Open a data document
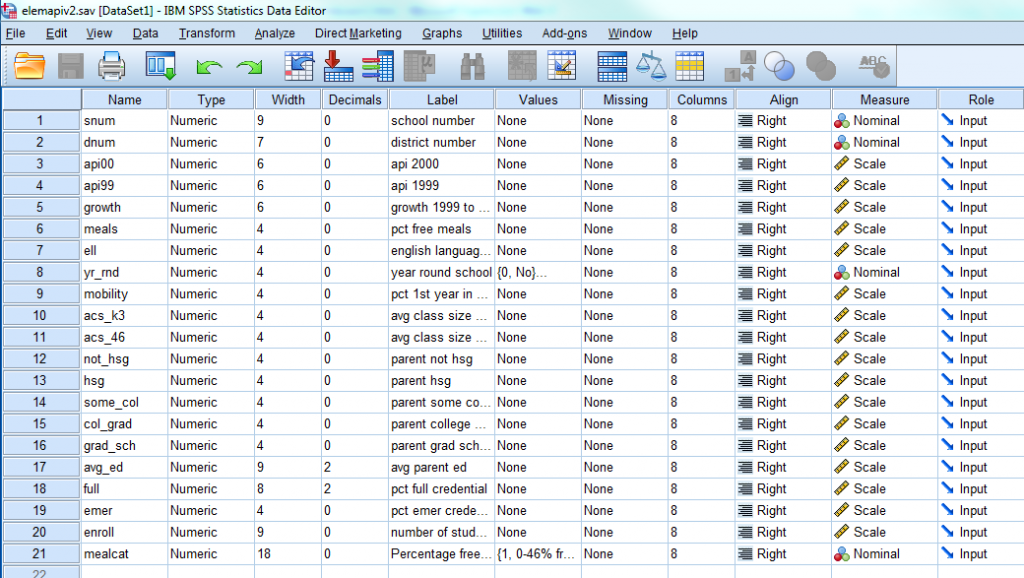 coord(28,66)
